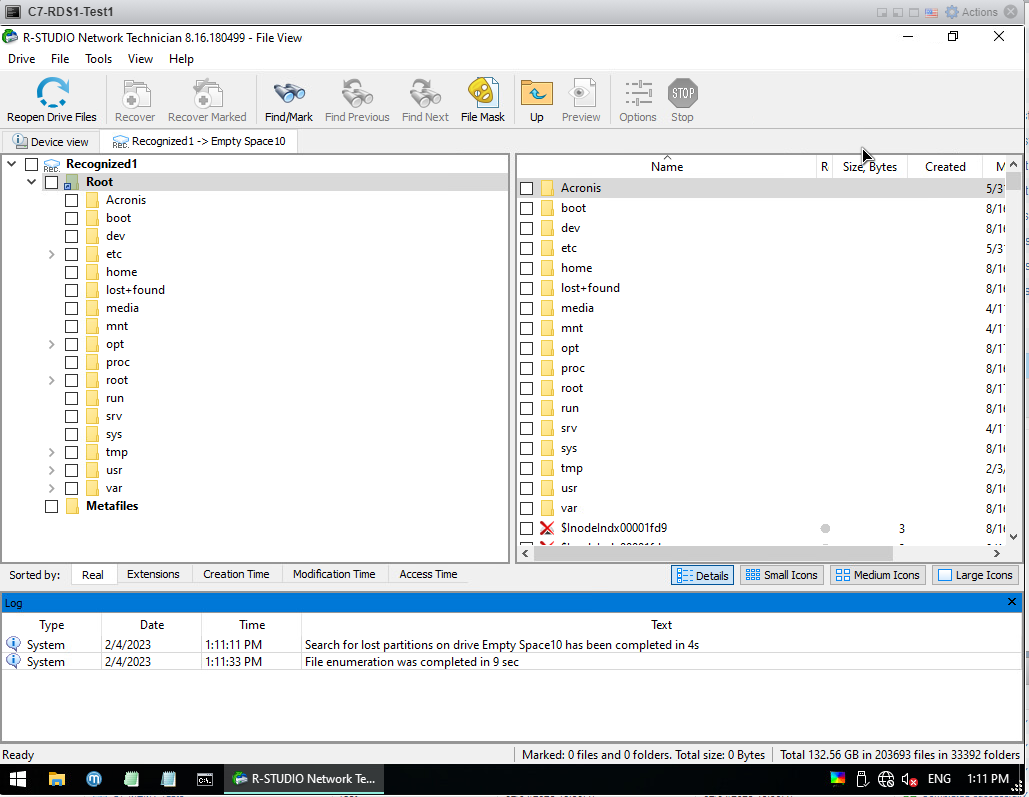This screenshot has height=797, width=1029.
Task: Collapse the Root tree node
Action: (32, 182)
